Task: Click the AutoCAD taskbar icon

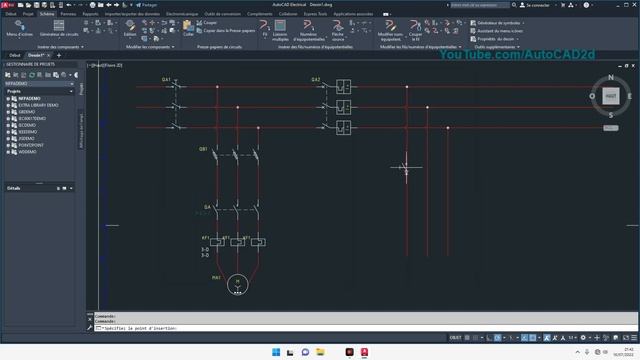Action: 364,352
